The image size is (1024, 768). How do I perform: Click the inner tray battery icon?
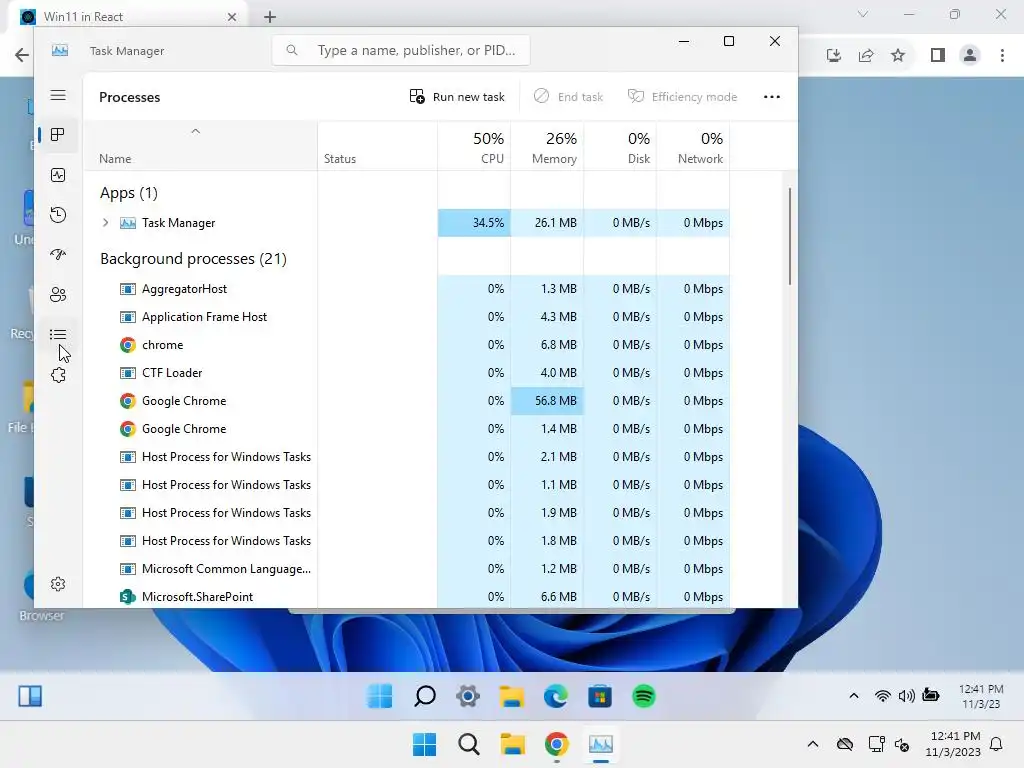coord(931,696)
